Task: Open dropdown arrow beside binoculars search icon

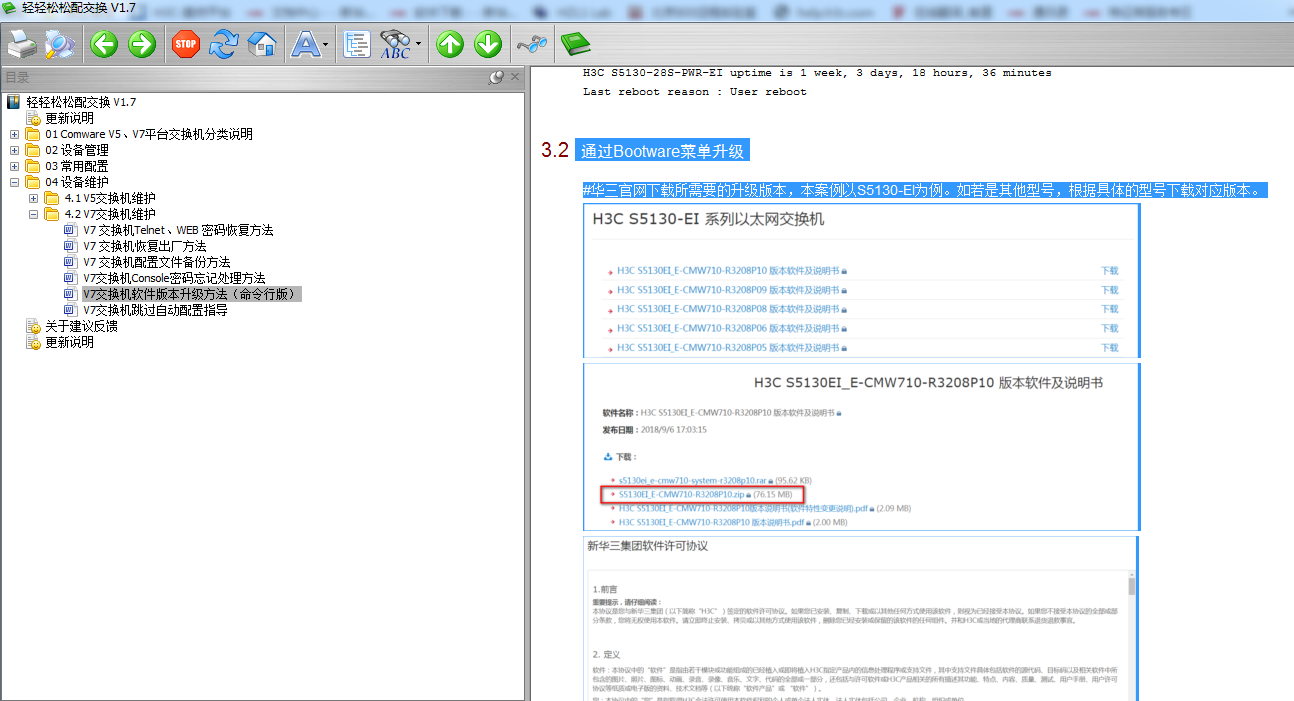Action: pos(418,44)
